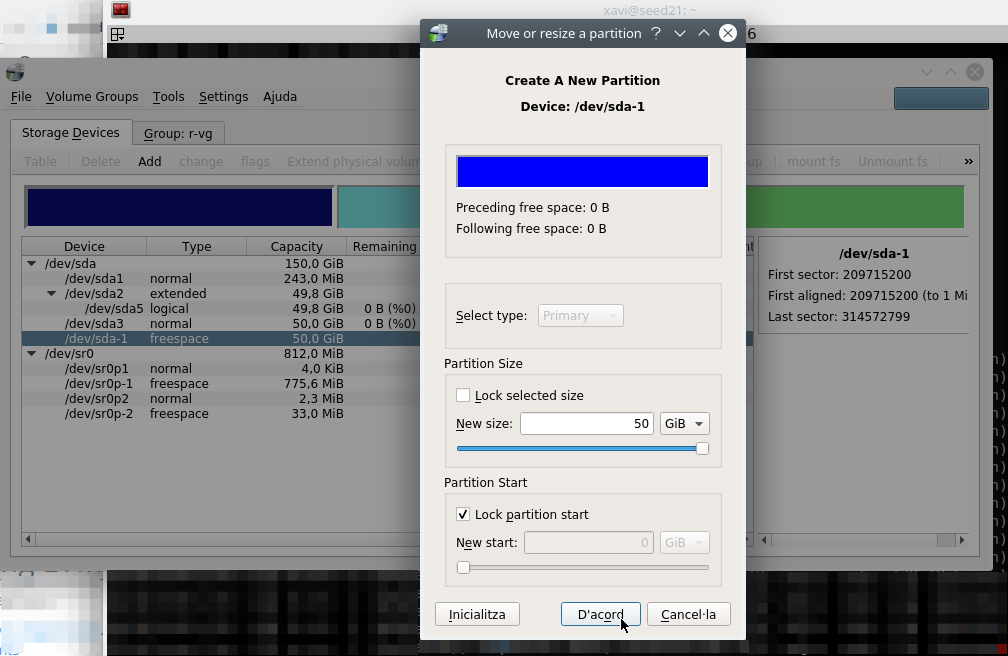Switch to the Group: r-vg tab
This screenshot has width=1008, height=656.
click(178, 133)
